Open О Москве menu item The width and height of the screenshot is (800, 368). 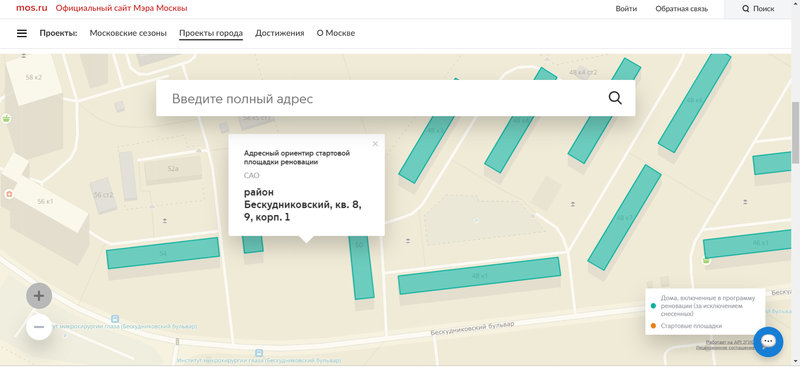click(x=336, y=33)
